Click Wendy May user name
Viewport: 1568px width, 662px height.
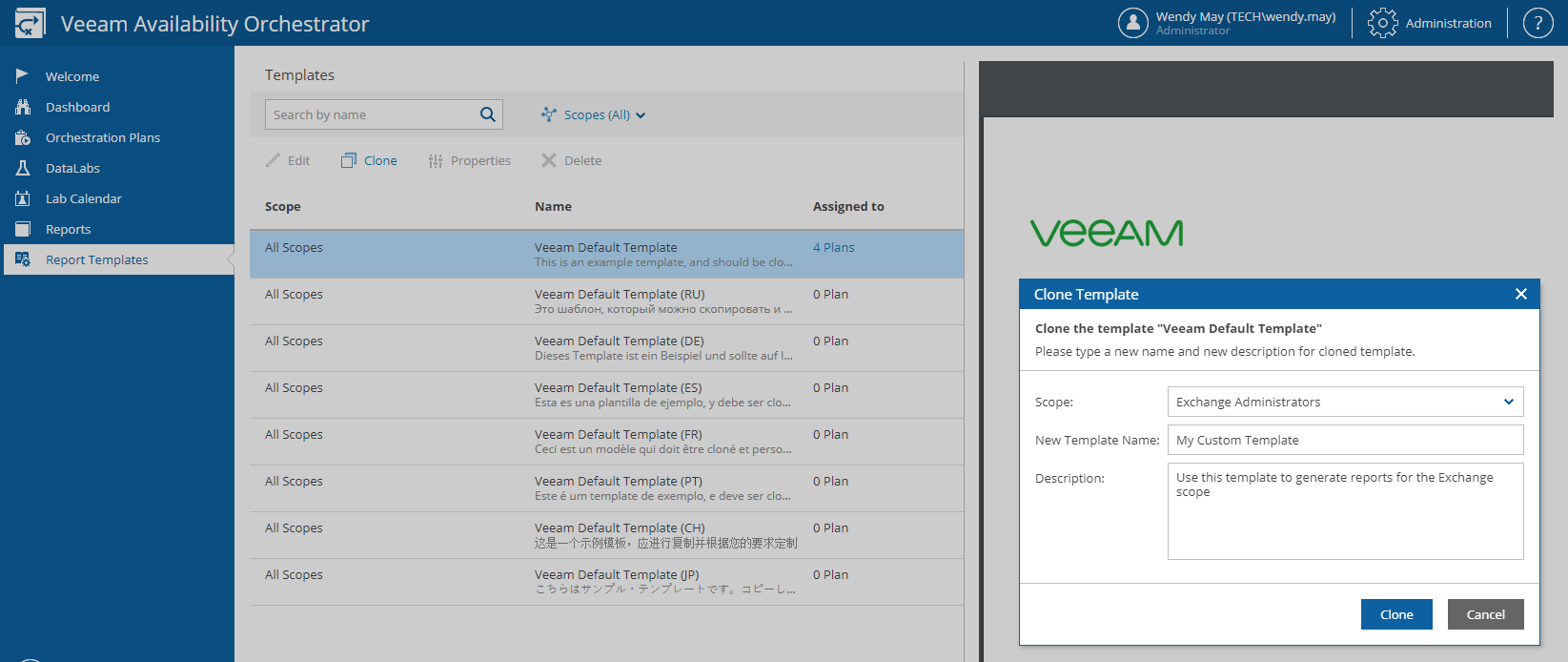[1246, 16]
